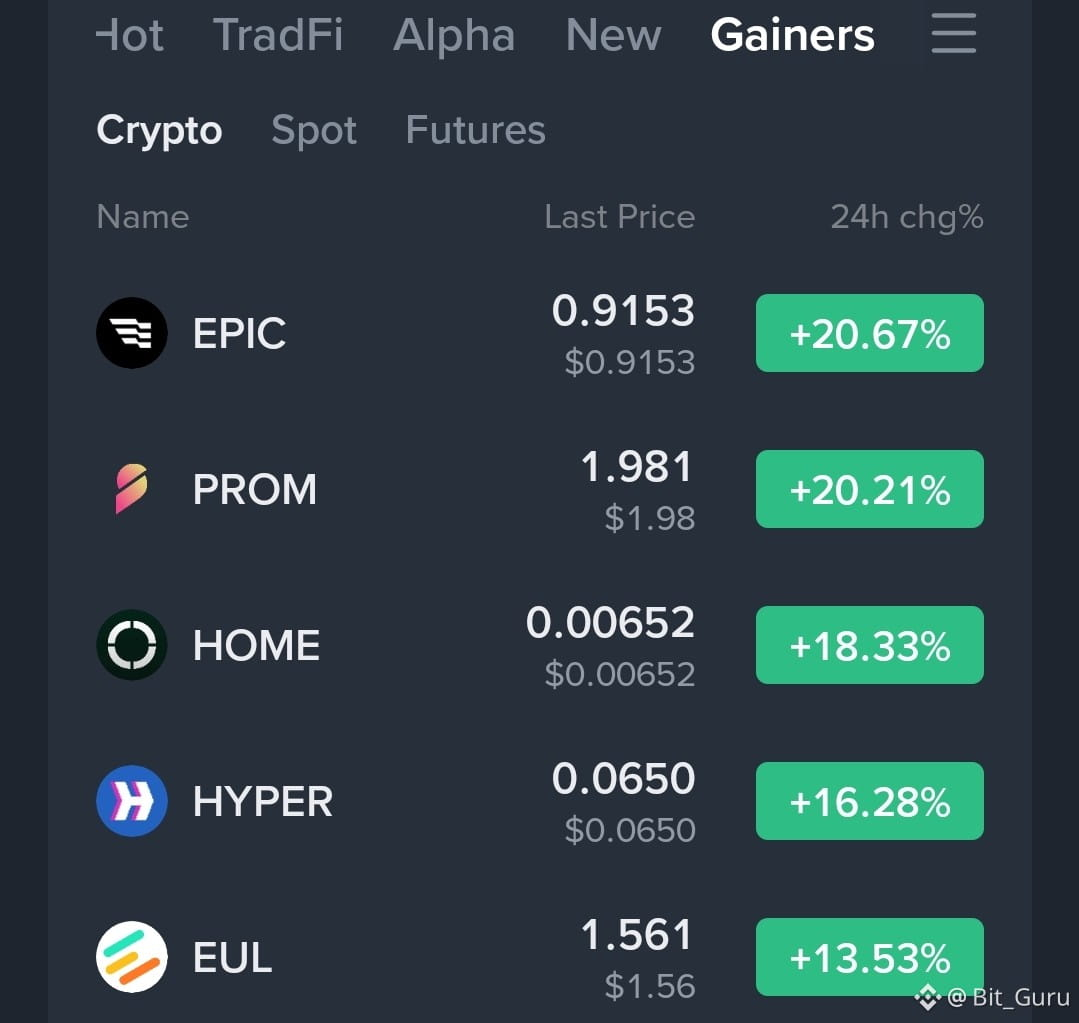Sort by the Name column header
Viewport: 1079px width, 1023px height.
tap(142, 217)
